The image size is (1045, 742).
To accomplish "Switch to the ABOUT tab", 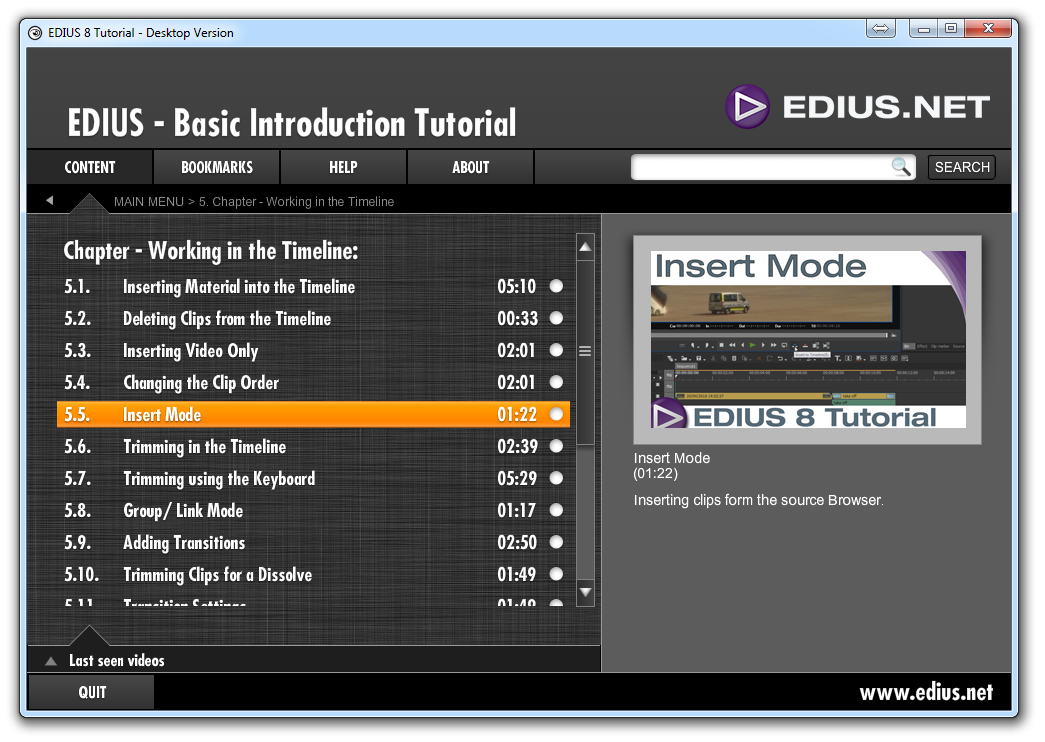I will (470, 167).
